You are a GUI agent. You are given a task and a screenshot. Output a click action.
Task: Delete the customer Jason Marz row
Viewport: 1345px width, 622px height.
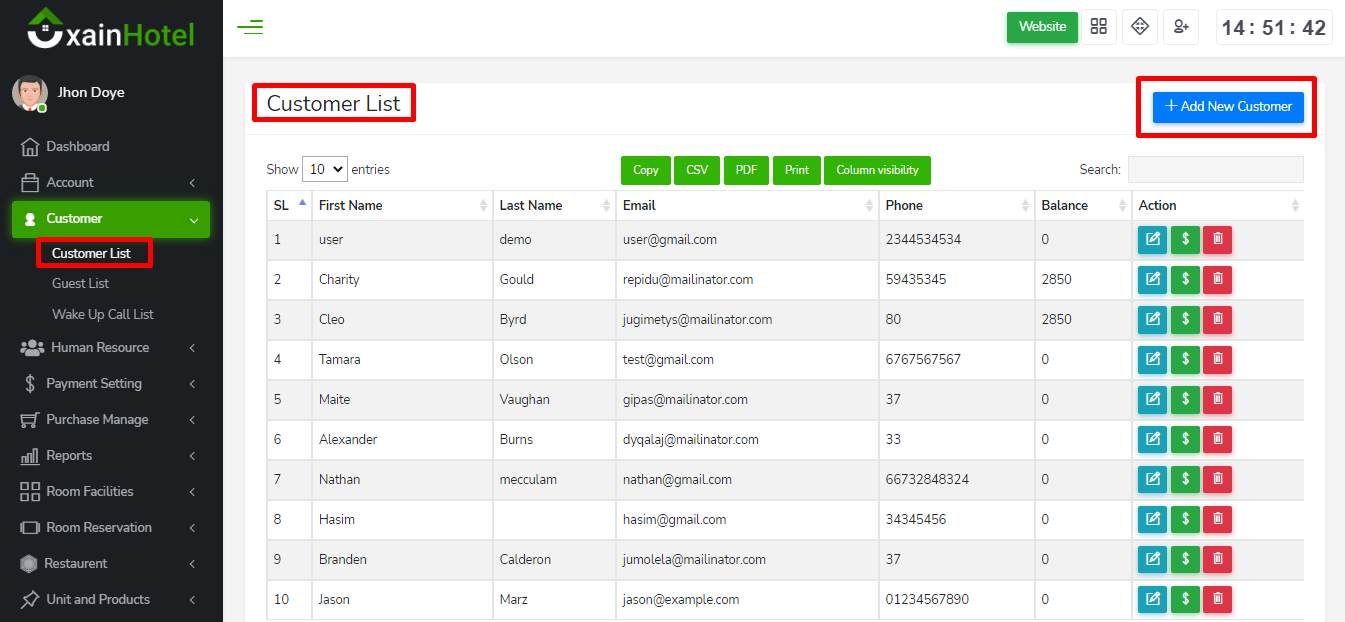(x=1217, y=600)
